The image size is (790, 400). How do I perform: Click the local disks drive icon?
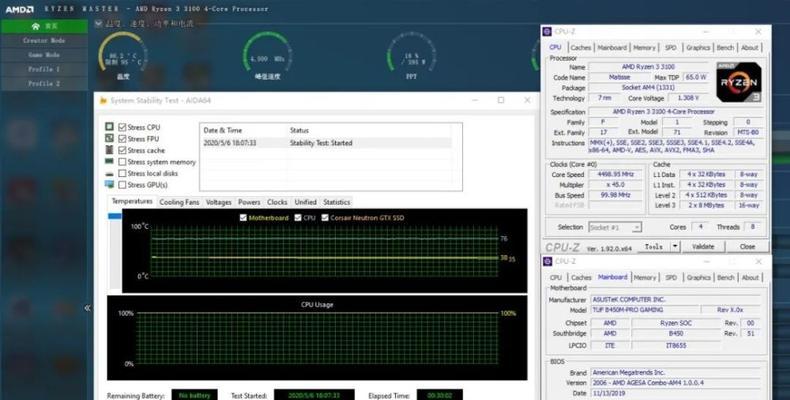pos(109,173)
